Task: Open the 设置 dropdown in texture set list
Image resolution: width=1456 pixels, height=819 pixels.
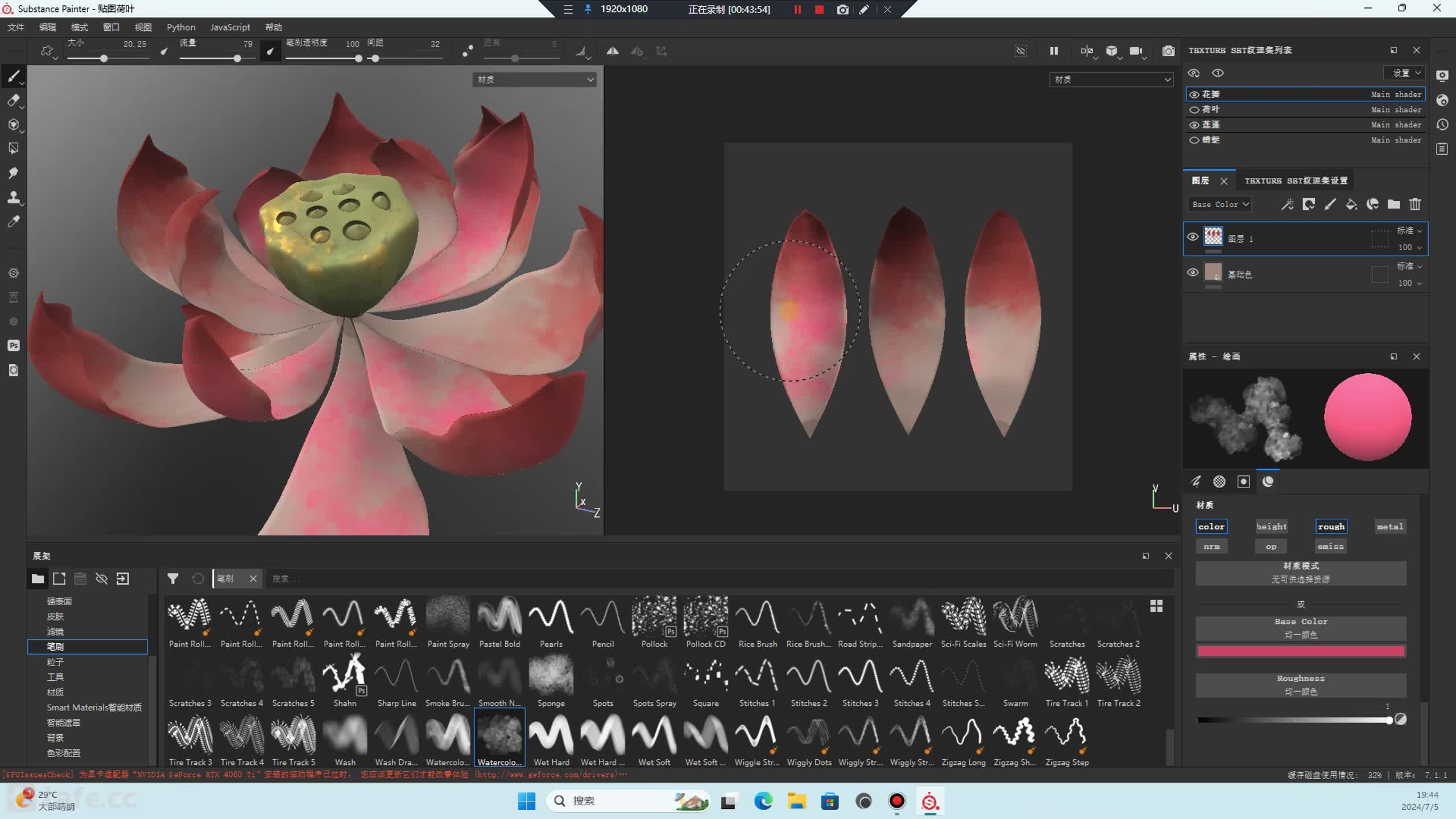Action: click(1404, 73)
